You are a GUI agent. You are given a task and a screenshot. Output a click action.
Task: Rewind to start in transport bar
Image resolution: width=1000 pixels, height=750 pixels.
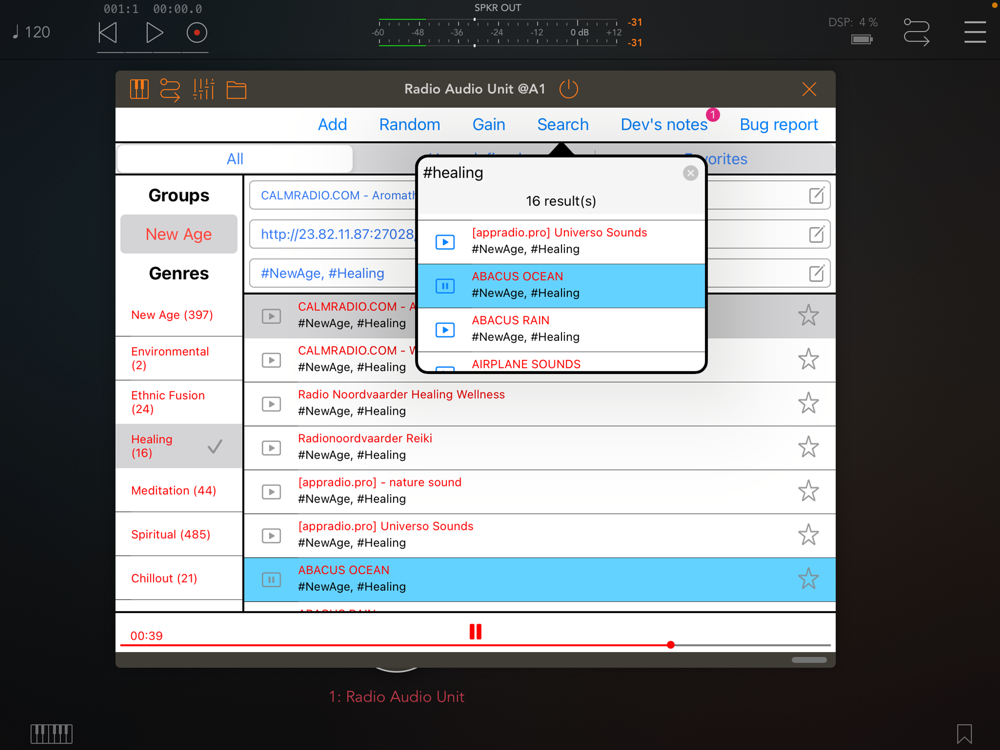click(108, 33)
